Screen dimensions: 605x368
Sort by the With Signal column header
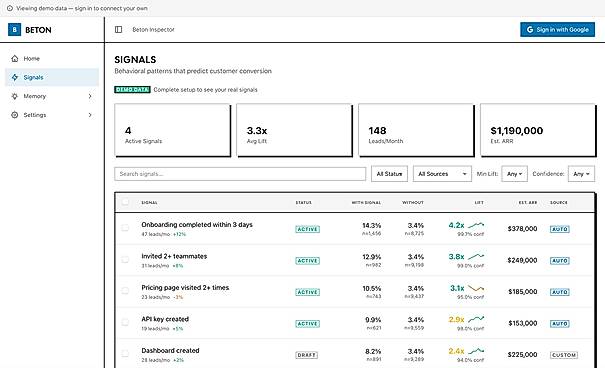point(366,203)
